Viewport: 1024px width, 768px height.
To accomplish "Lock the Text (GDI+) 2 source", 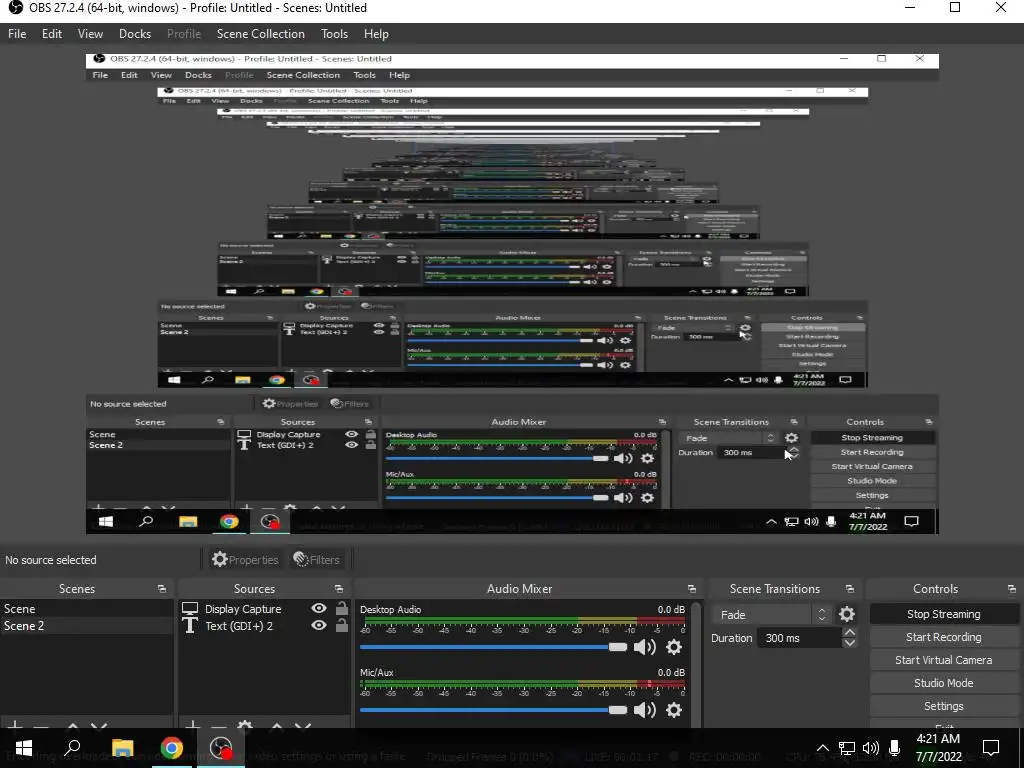I will click(x=342, y=625).
